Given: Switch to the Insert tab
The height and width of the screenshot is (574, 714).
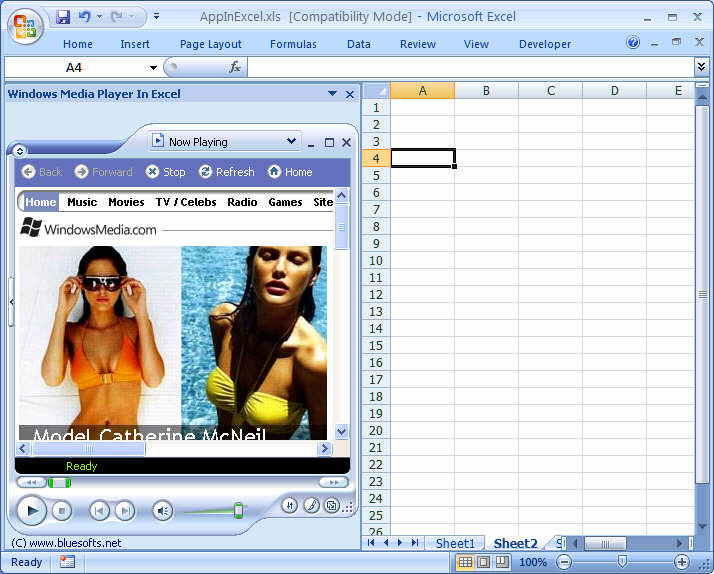Looking at the screenshot, I should tap(135, 44).
